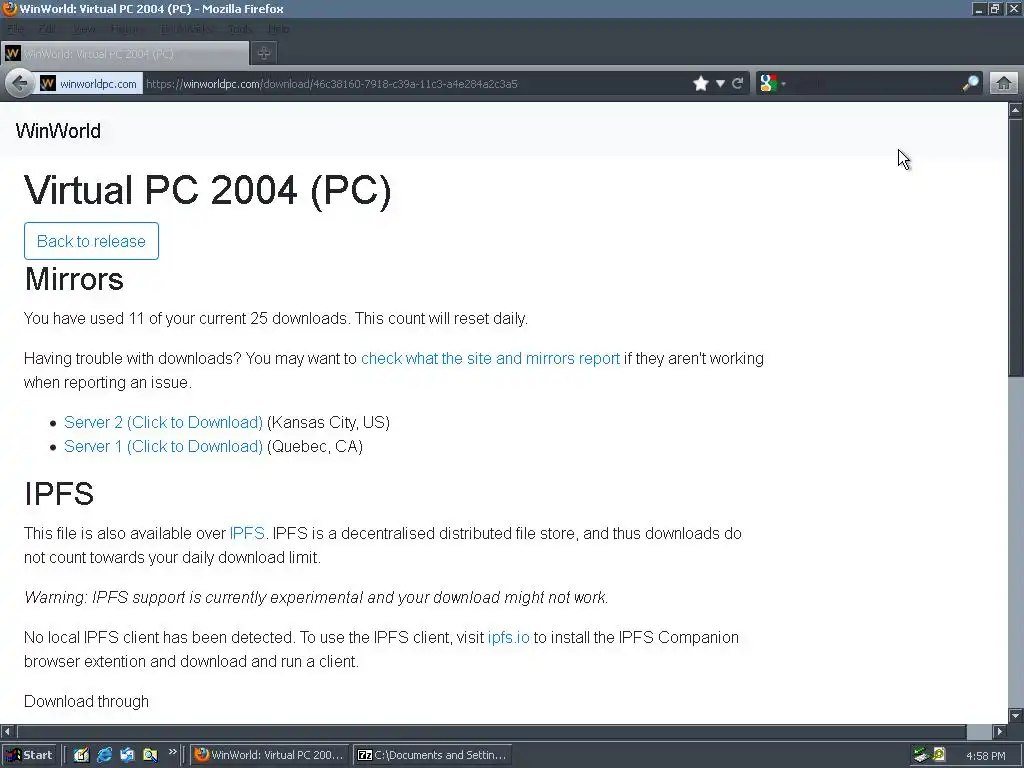
Task: Restore the Firefox window size
Action: tap(995, 9)
